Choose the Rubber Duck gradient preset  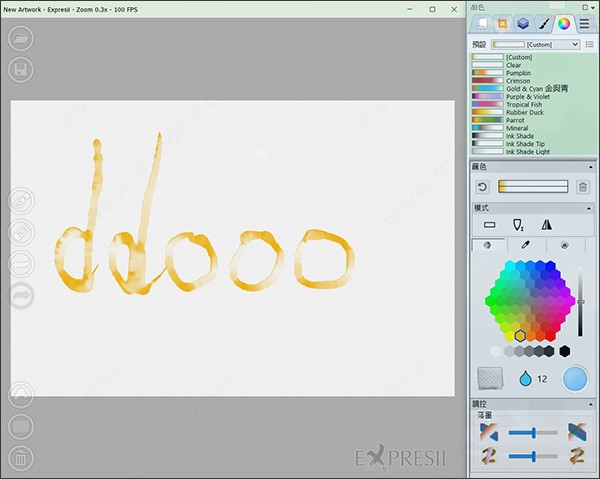[526, 112]
